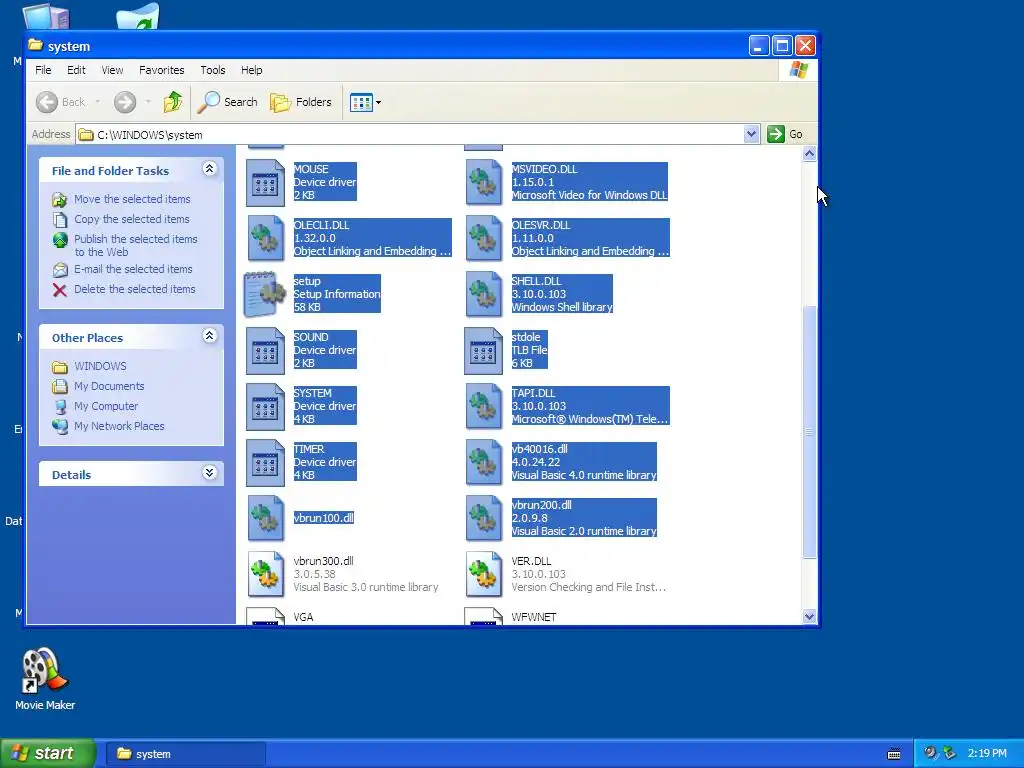Open the Forward history dropdown arrow
Screen dimensions: 1024x768
coord(148,102)
